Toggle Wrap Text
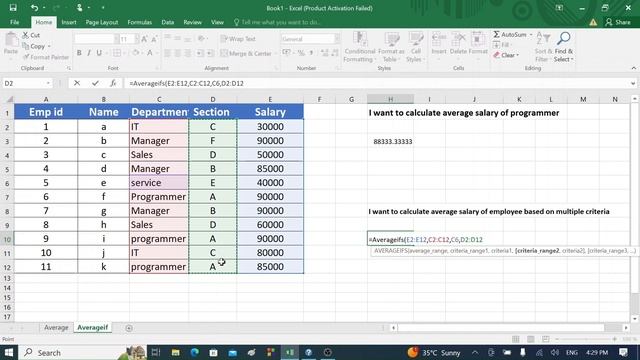 tap(238, 39)
